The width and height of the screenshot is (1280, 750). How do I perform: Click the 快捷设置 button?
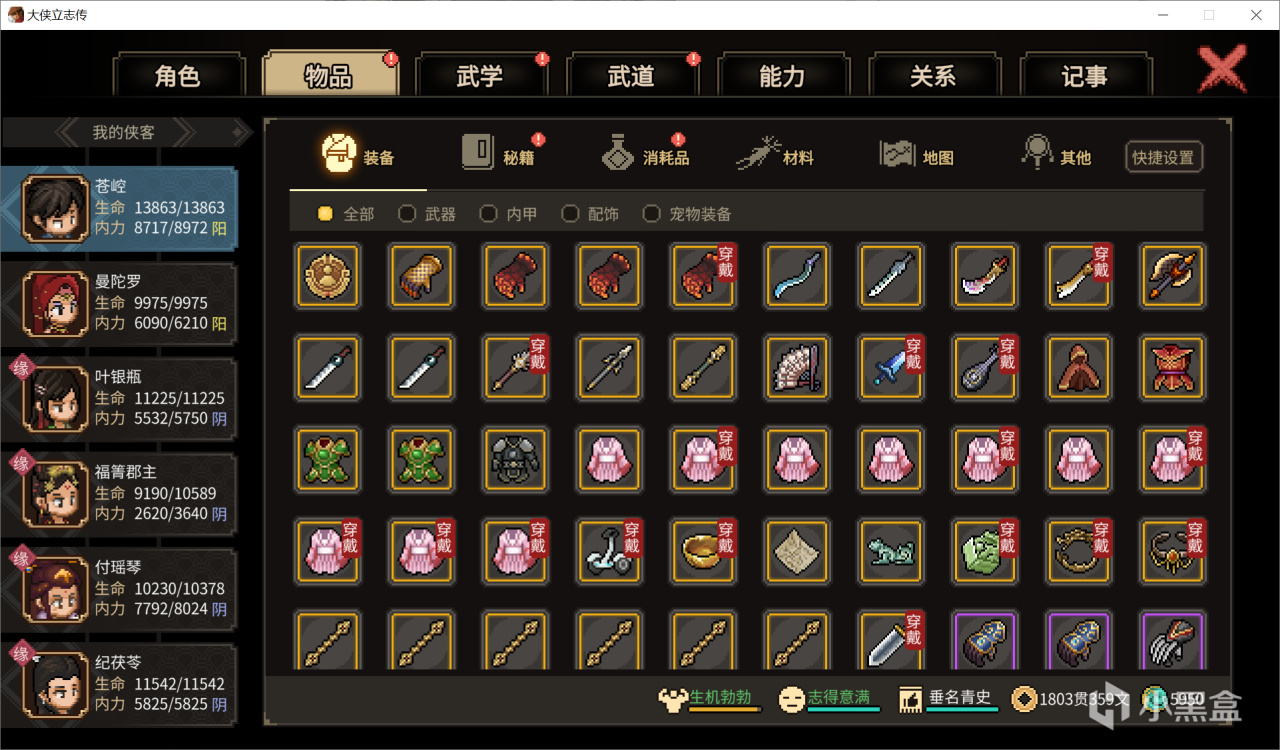click(1163, 157)
